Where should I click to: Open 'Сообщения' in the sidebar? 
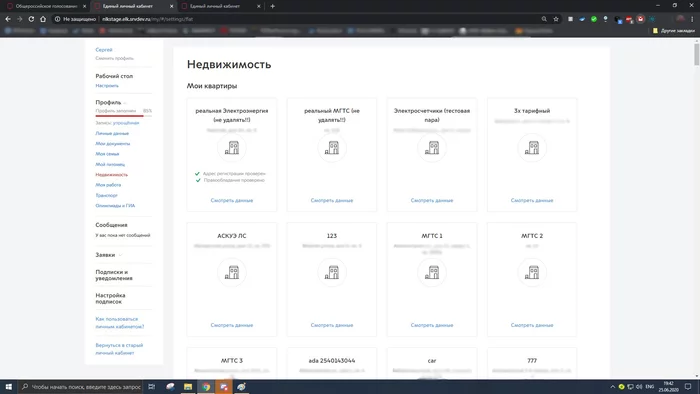tap(111, 225)
